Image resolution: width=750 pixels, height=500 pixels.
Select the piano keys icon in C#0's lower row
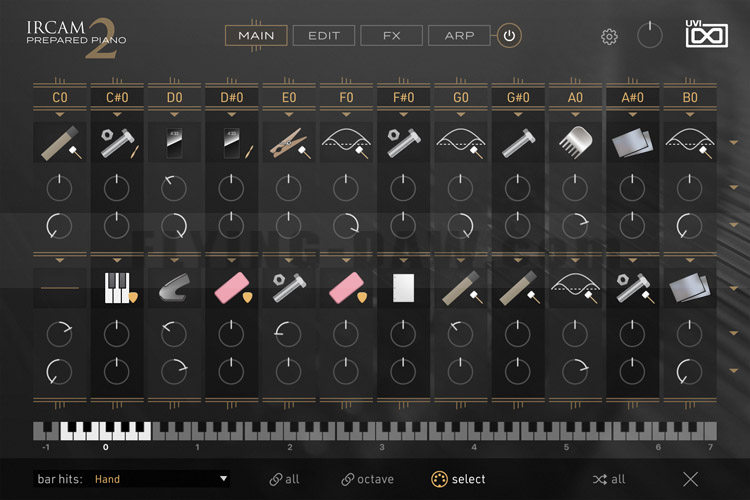[x=117, y=288]
